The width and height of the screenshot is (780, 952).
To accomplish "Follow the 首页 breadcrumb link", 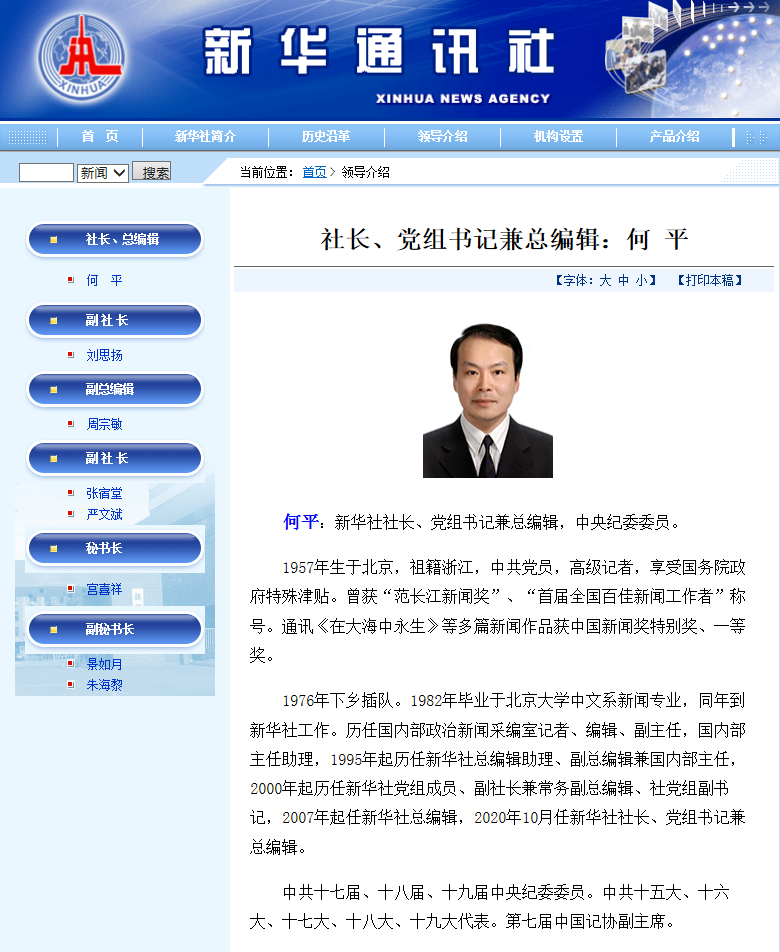I will [x=314, y=172].
